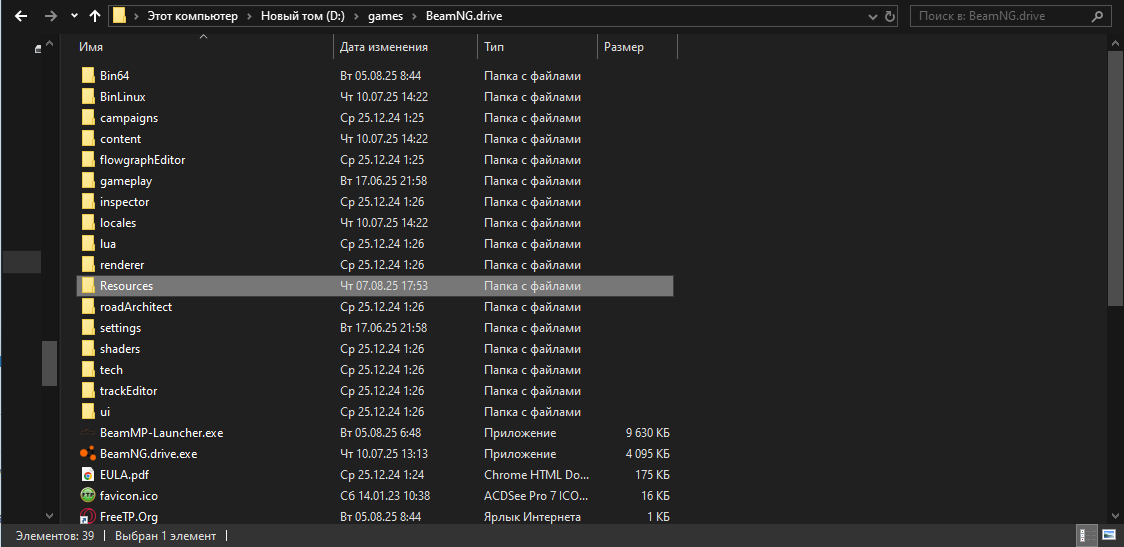
Task: Switch to details view in status bar
Action: click(x=1087, y=535)
